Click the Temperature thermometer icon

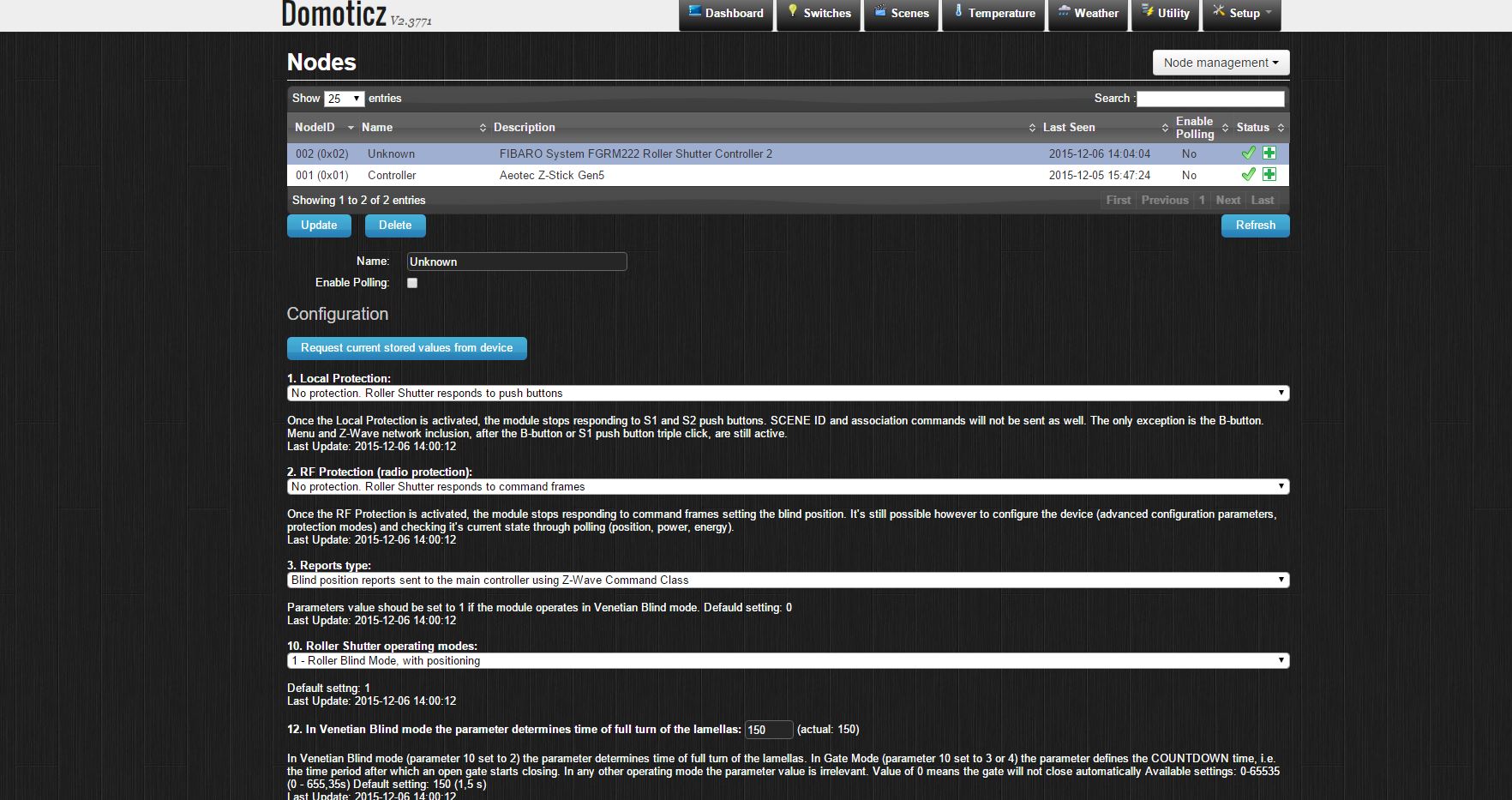click(x=958, y=12)
